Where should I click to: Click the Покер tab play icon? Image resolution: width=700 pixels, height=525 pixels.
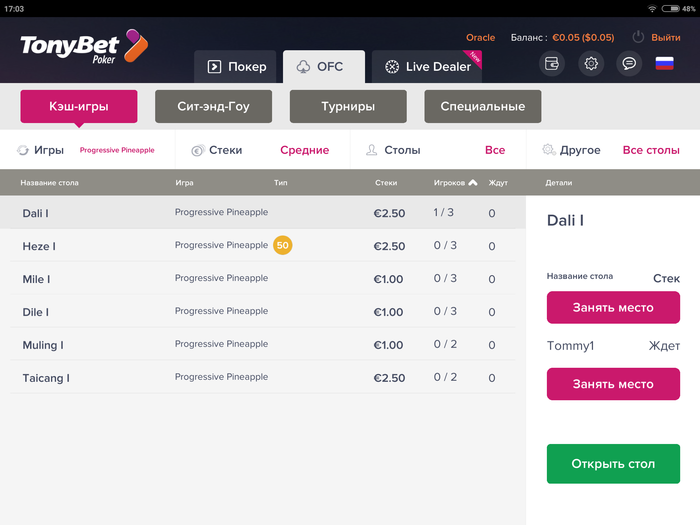click(x=214, y=67)
